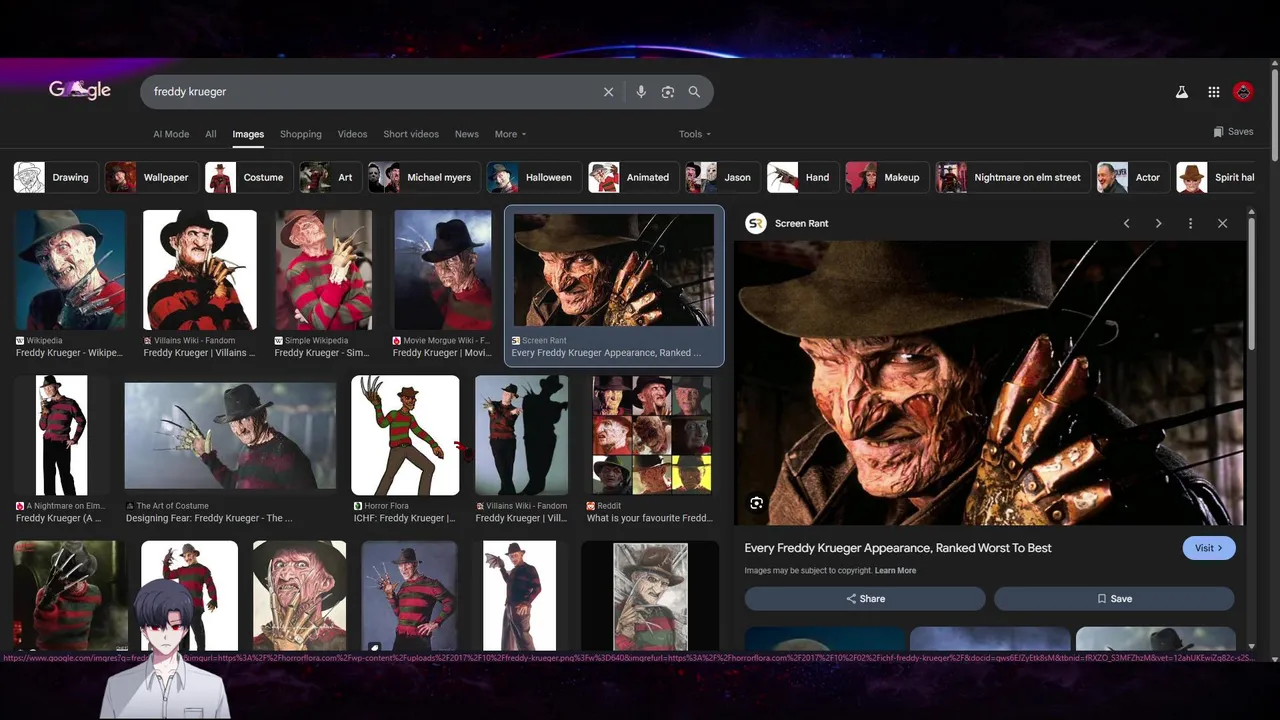Click the Lens icon on preview image
Image resolution: width=1280 pixels, height=720 pixels.
[757, 503]
